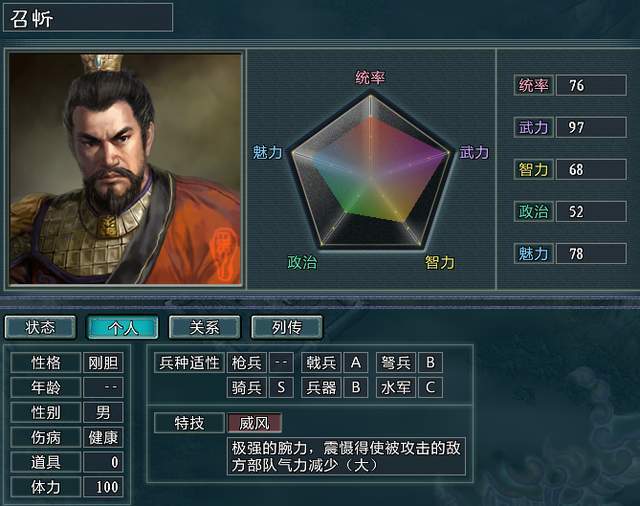
Task: Click the 统率 stat label
Action: (533, 85)
